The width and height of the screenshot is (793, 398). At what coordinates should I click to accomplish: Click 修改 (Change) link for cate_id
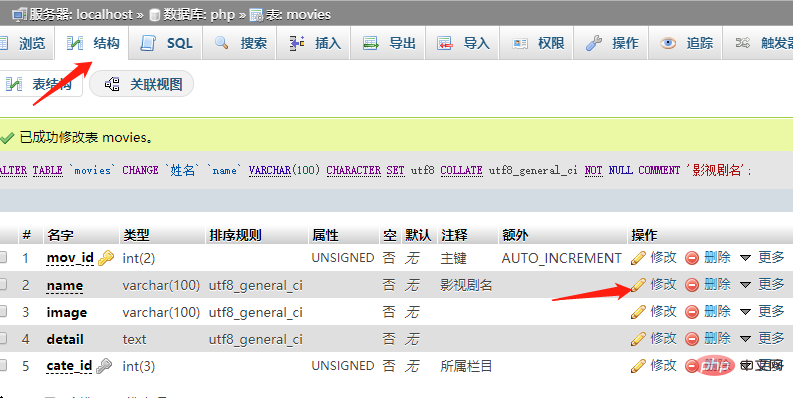coord(663,365)
